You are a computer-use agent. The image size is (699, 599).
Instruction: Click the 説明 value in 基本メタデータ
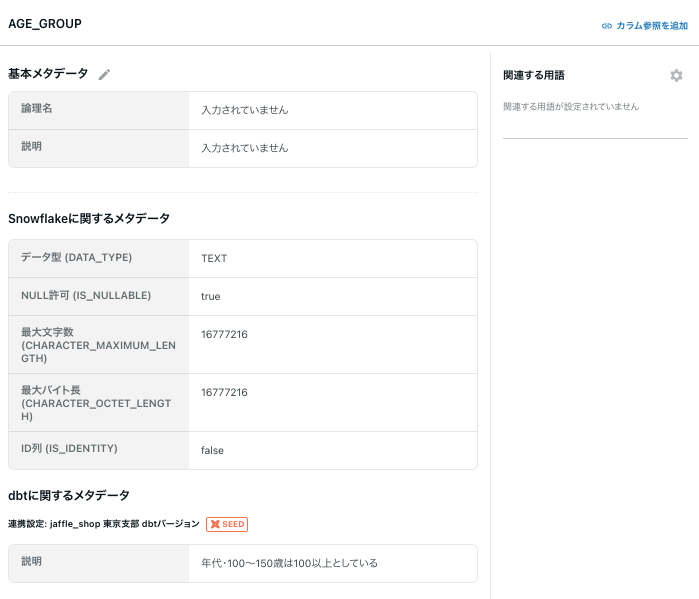coord(245,148)
